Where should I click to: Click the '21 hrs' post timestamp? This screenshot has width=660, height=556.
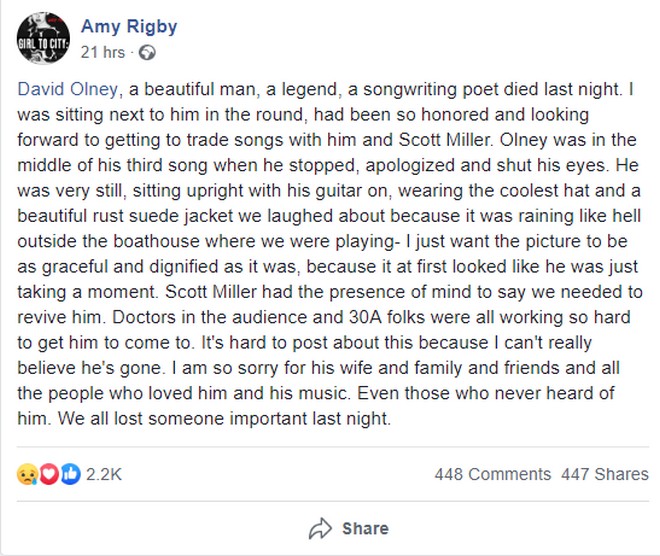(x=102, y=51)
